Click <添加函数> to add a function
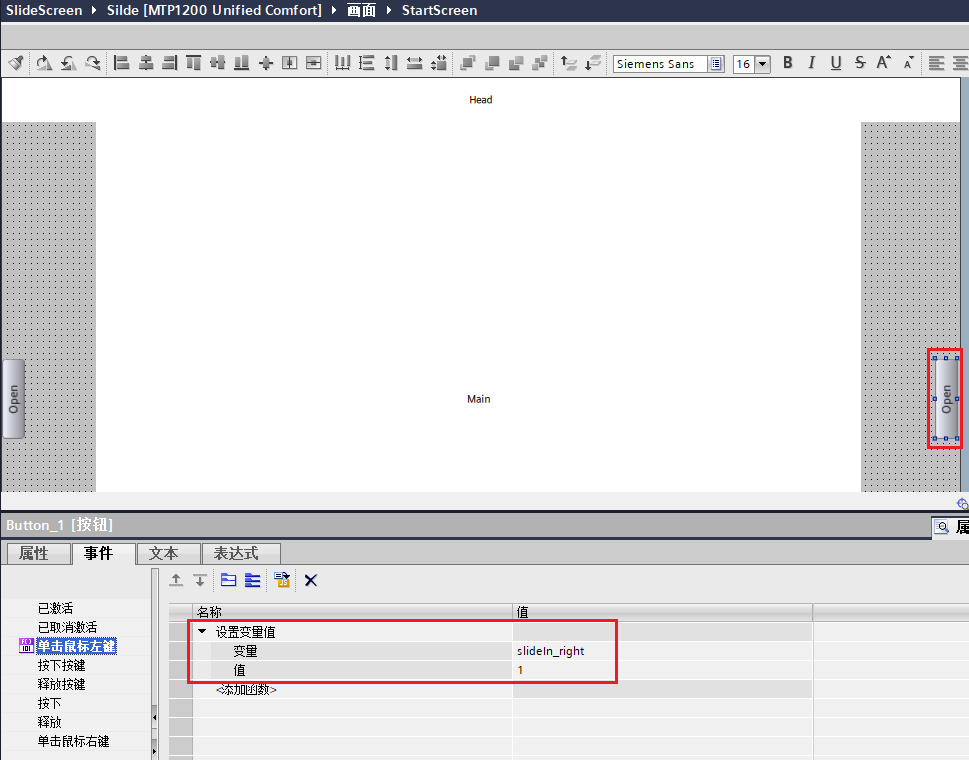 246,689
